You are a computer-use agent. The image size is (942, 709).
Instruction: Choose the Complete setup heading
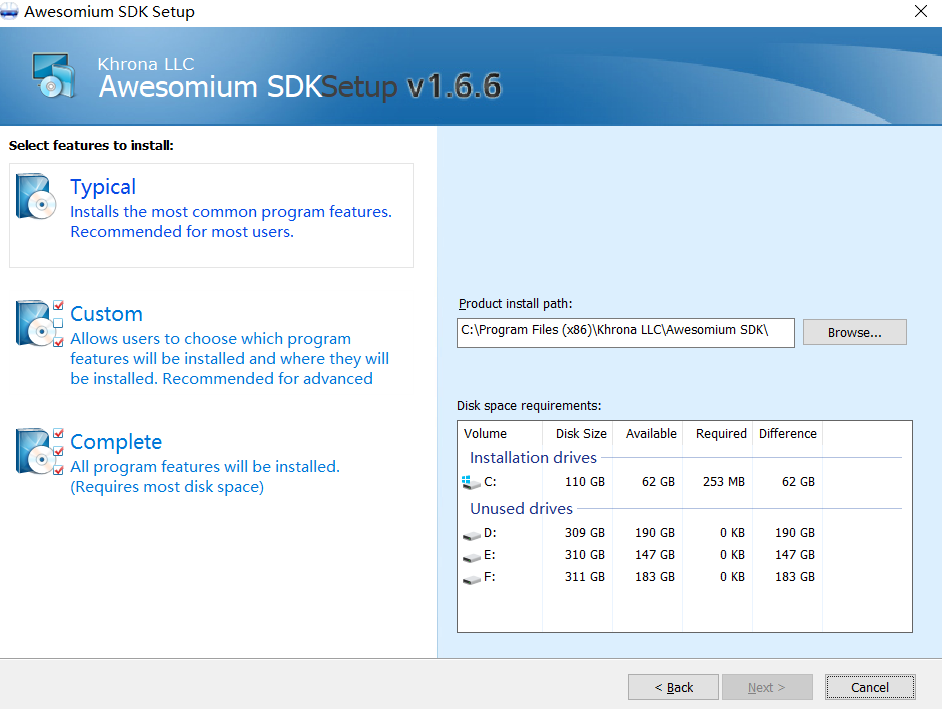pos(116,442)
